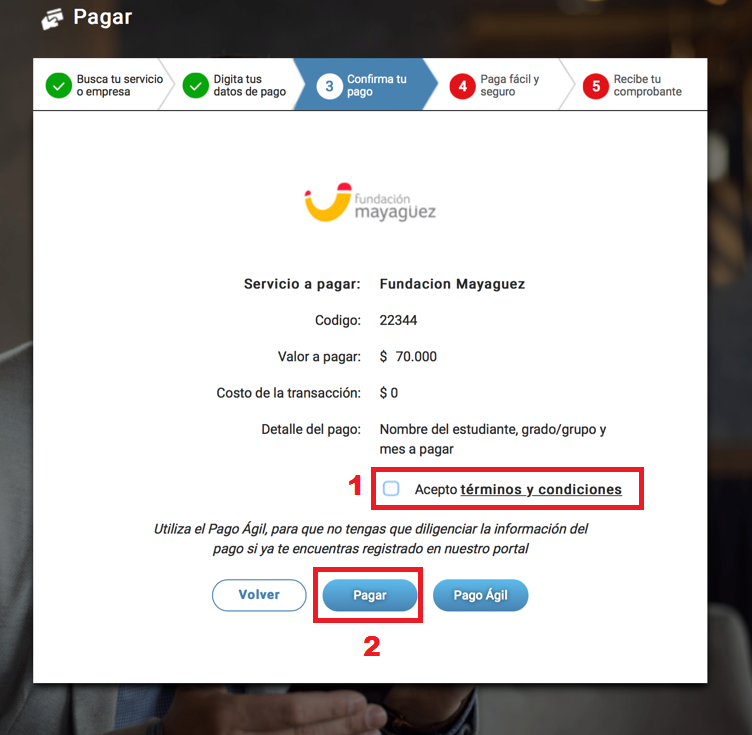Click the Fundación Mayaguez logo
This screenshot has height=735, width=752.
tap(370, 202)
